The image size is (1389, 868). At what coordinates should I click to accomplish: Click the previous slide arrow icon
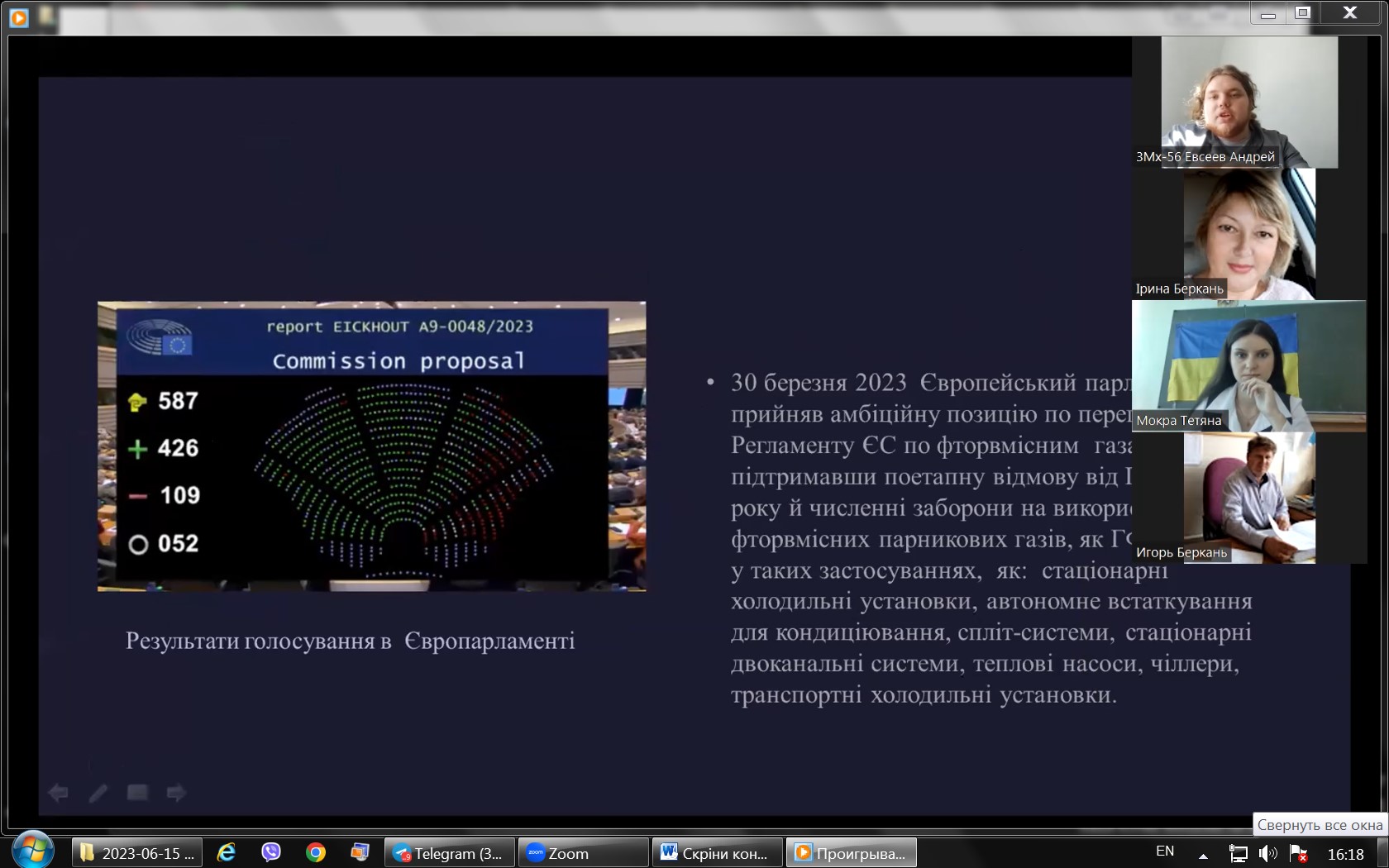[x=58, y=793]
